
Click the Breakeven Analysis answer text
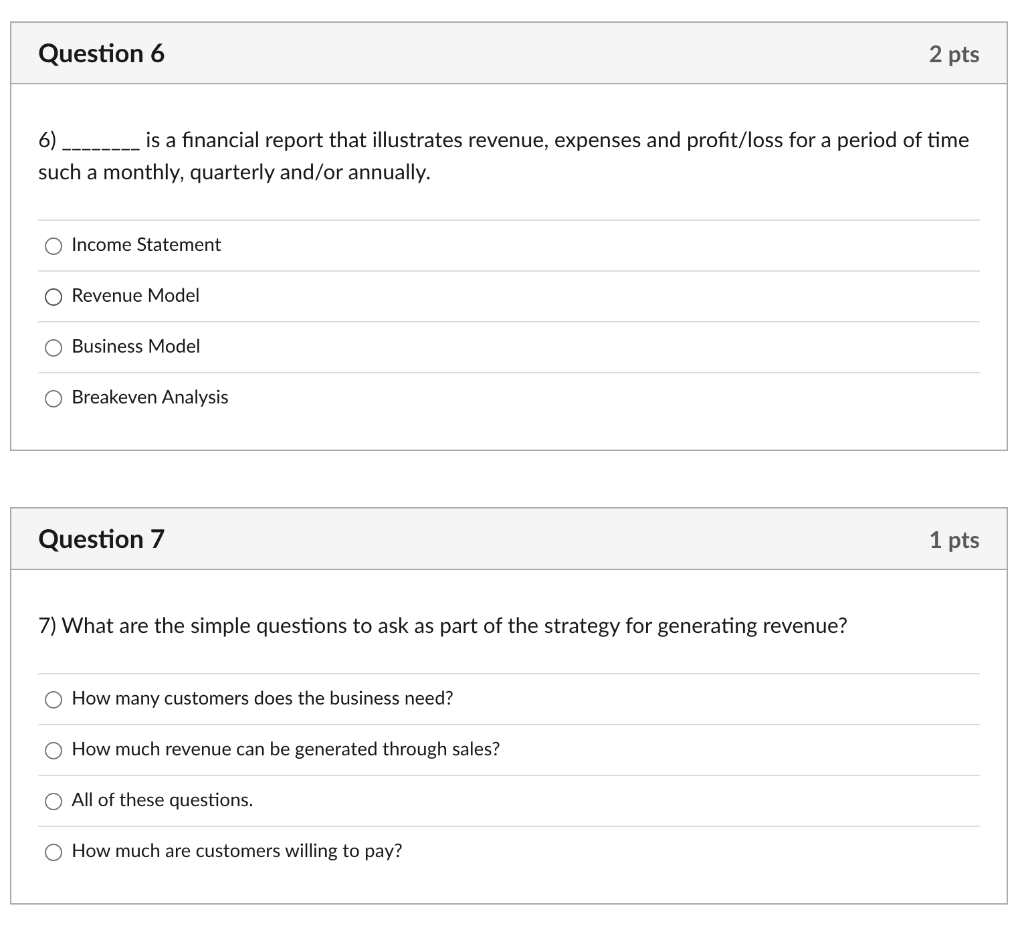point(149,398)
